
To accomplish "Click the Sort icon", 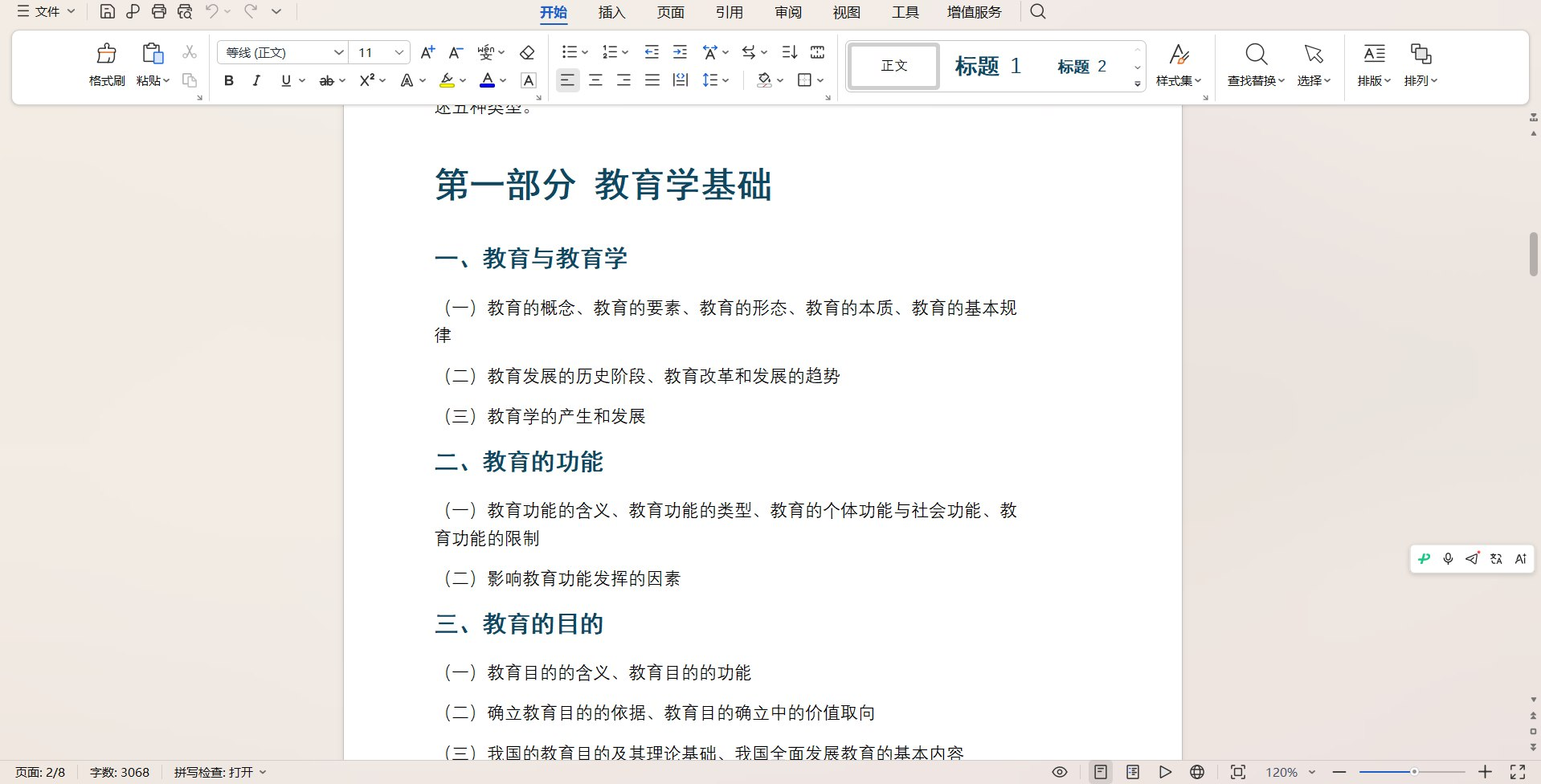I will (790, 52).
